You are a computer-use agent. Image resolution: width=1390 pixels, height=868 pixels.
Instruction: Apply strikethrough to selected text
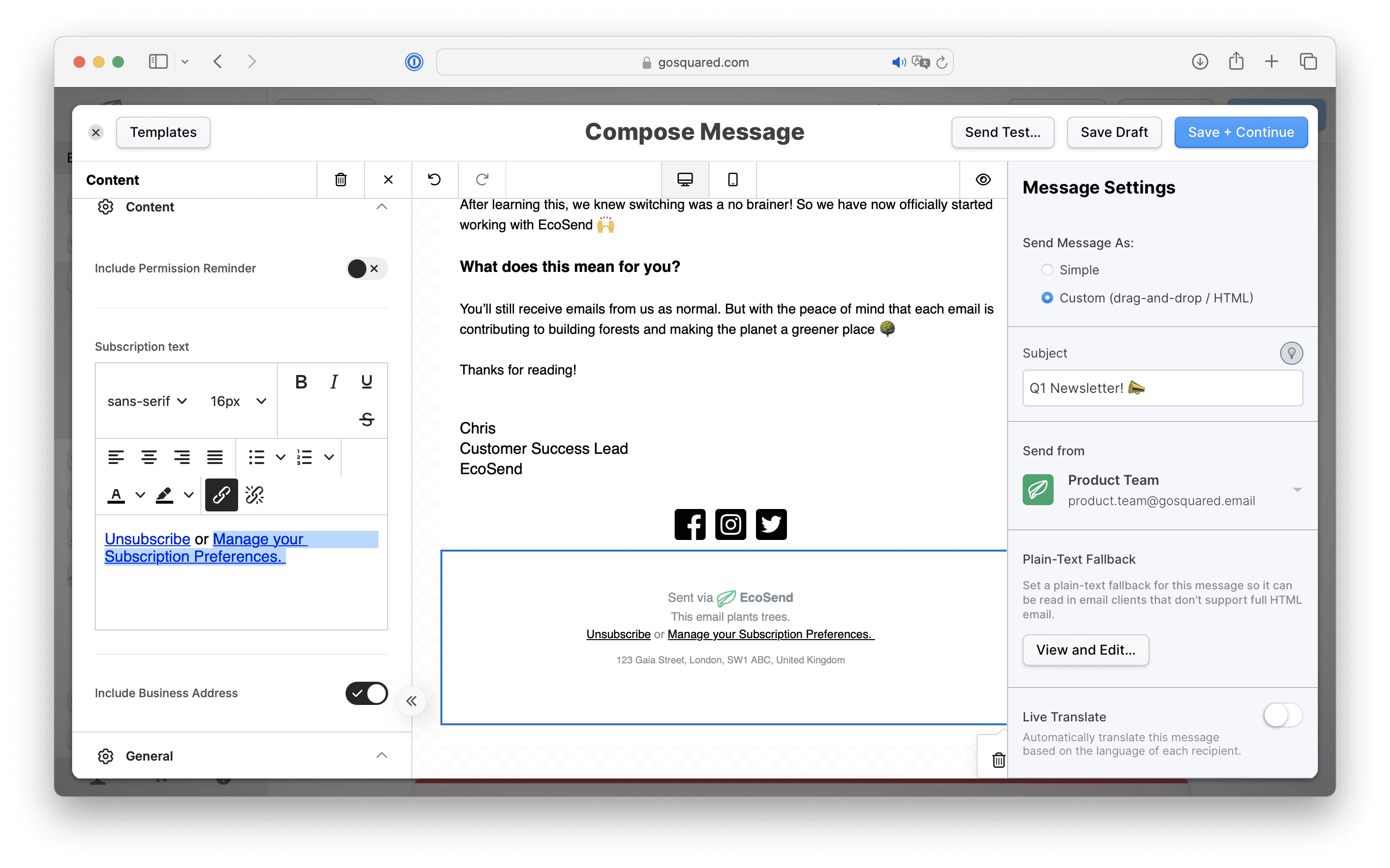(x=366, y=419)
